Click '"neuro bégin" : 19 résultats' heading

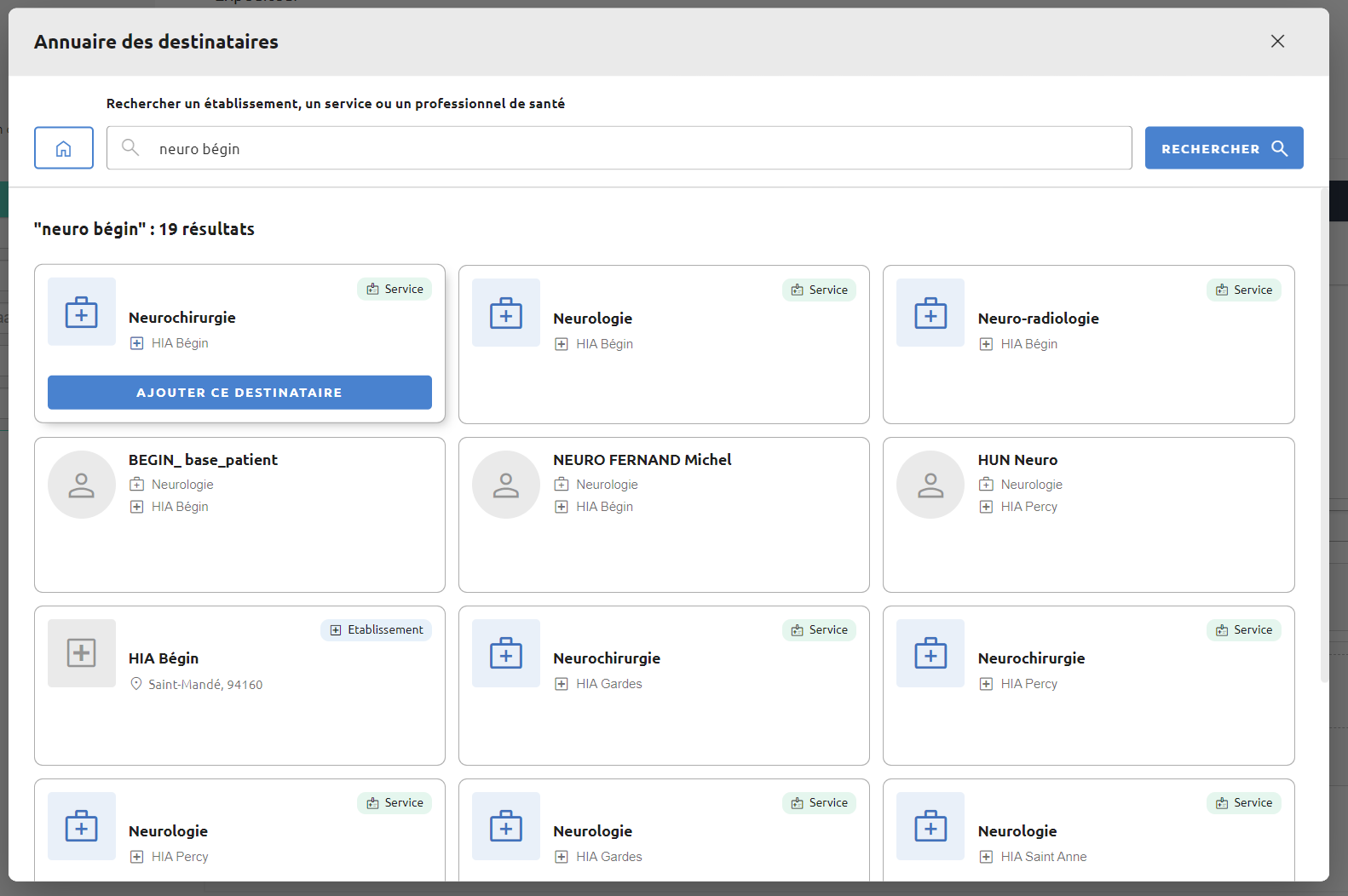pos(144,229)
